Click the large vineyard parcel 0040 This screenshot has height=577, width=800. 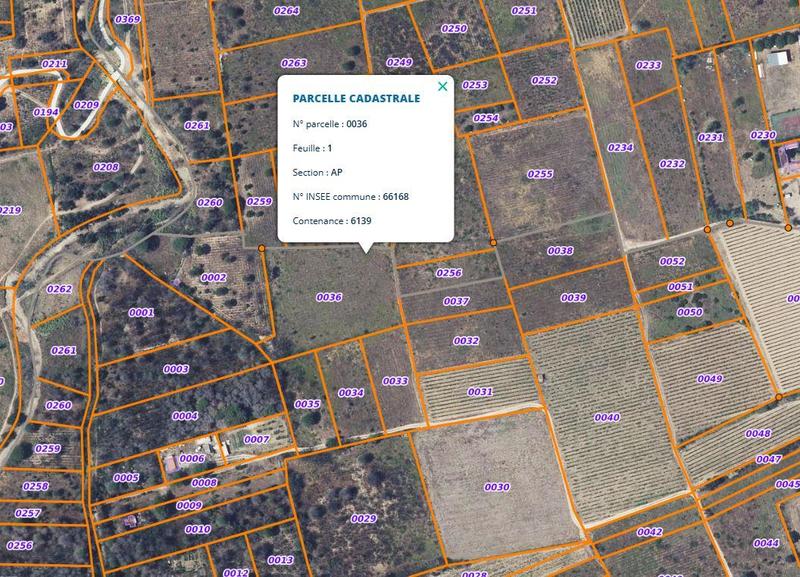(x=607, y=419)
